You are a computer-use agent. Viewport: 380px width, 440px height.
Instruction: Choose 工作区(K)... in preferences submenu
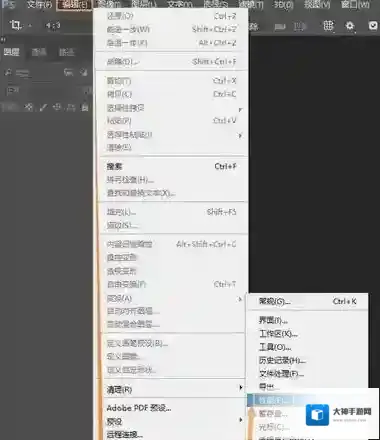[307, 334]
